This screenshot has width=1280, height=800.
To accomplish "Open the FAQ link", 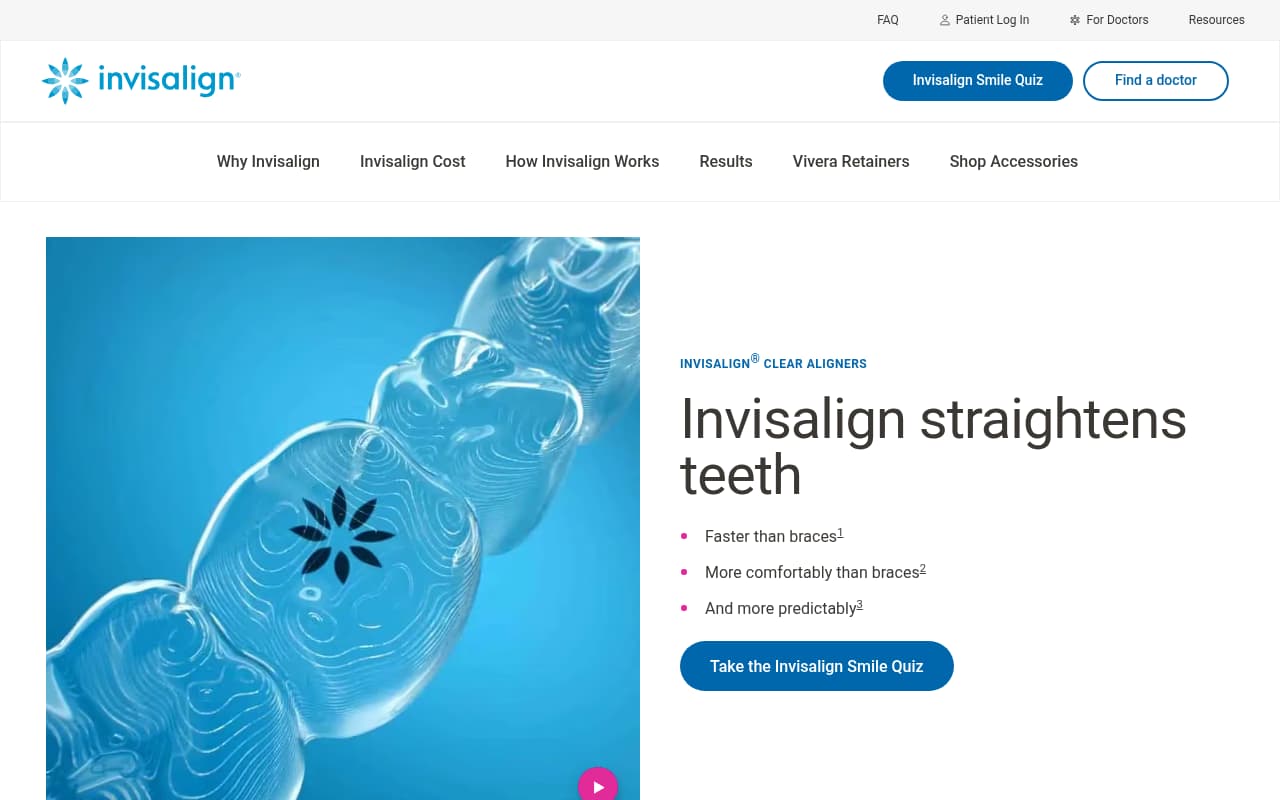I will pos(888,20).
